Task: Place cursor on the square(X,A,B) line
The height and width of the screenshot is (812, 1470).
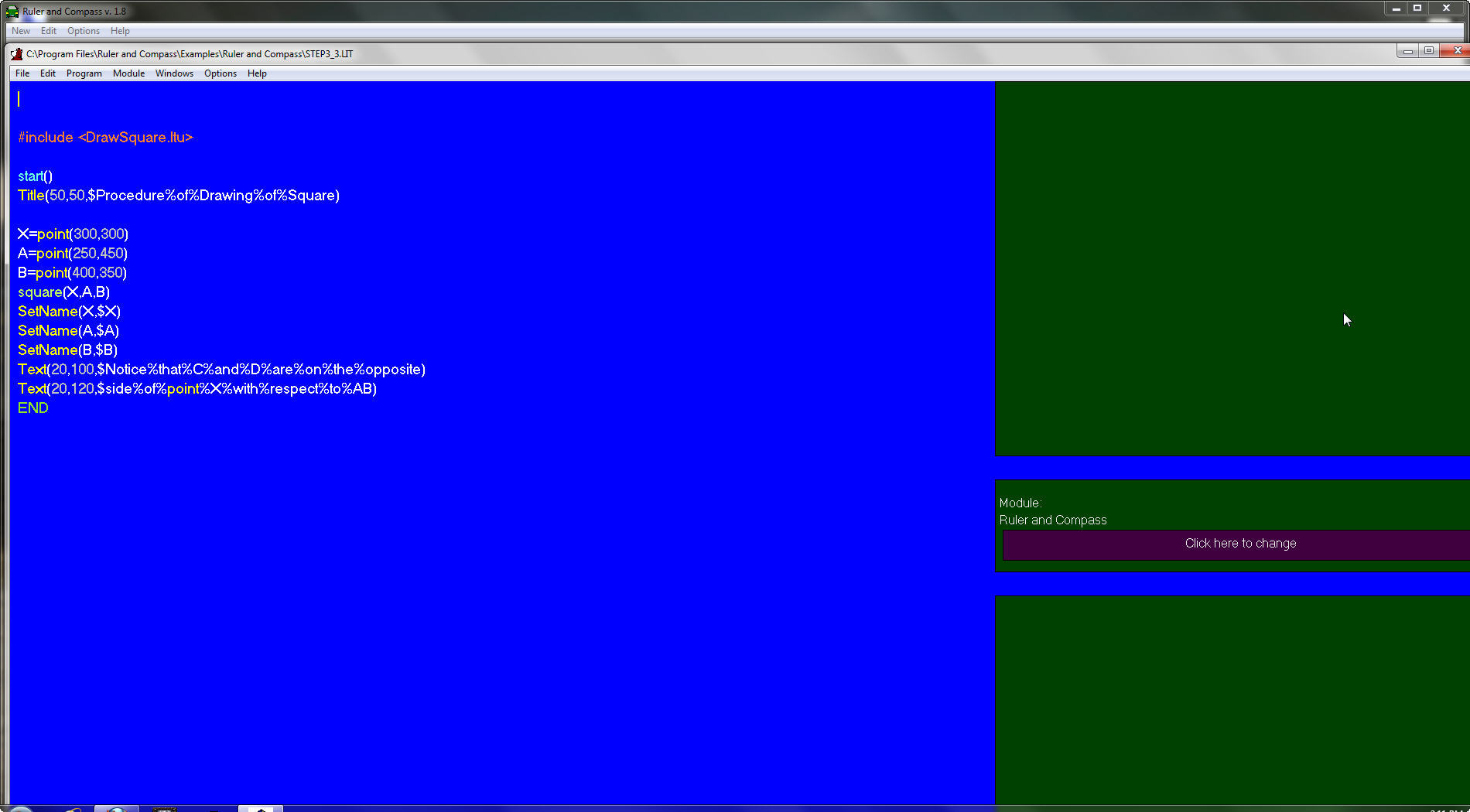Action: click(63, 292)
